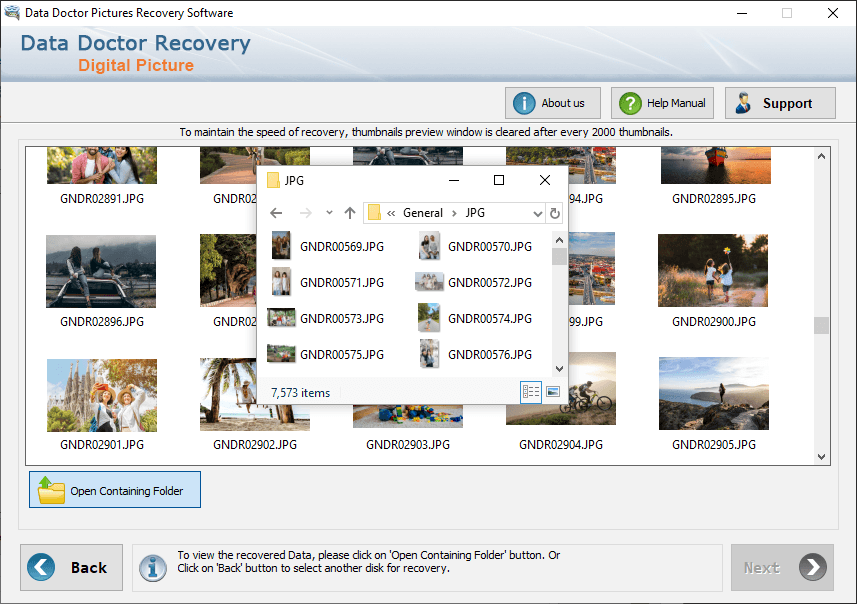Screen dimensions: 857x604
Task: Click the scroll up arrow of thumbnail panel
Action: [x=821, y=156]
